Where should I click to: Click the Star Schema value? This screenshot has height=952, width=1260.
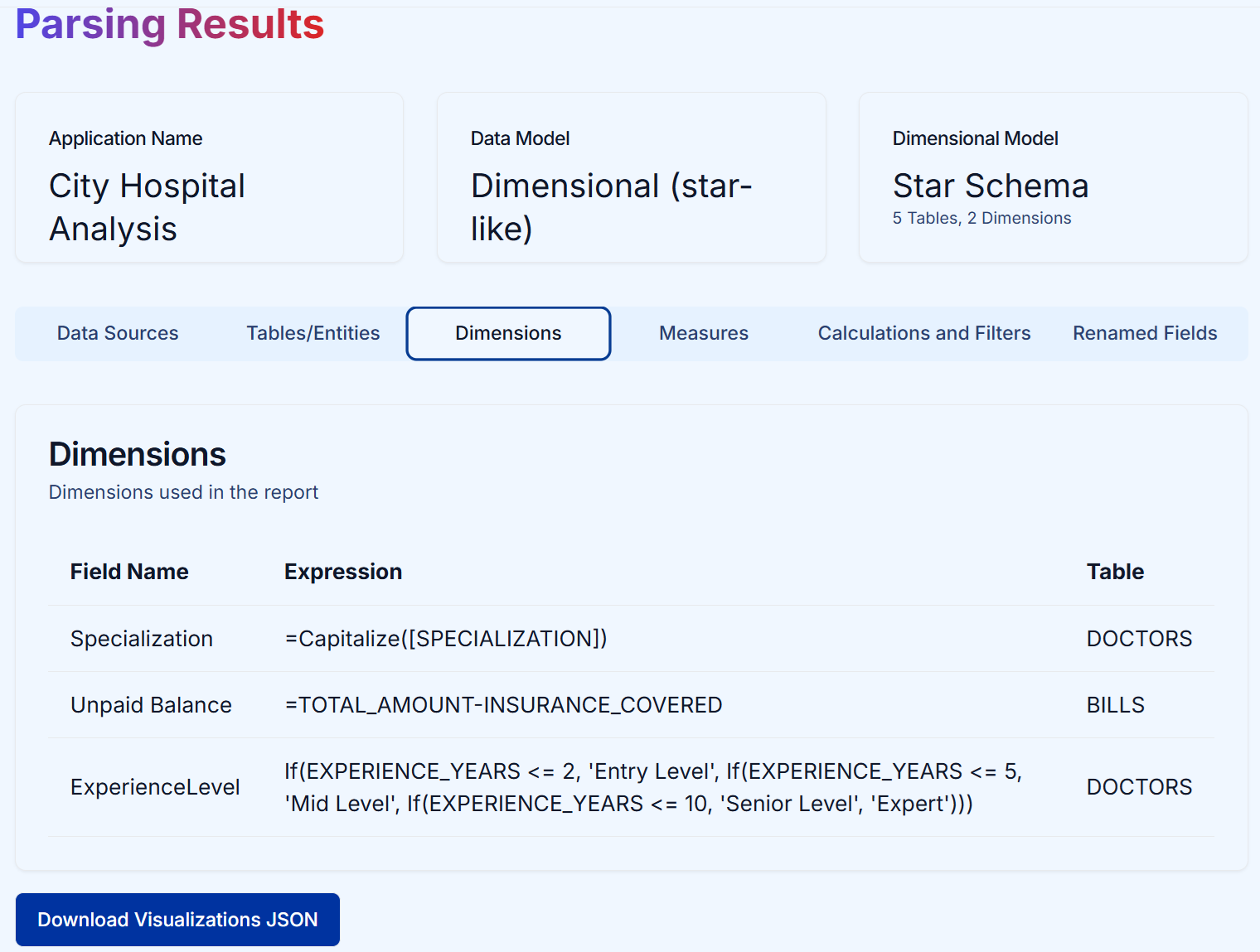click(x=990, y=186)
